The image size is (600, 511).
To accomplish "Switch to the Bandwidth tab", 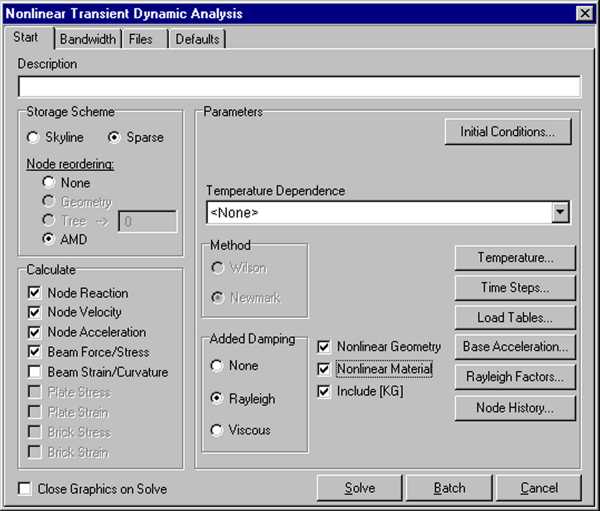I will [88, 39].
